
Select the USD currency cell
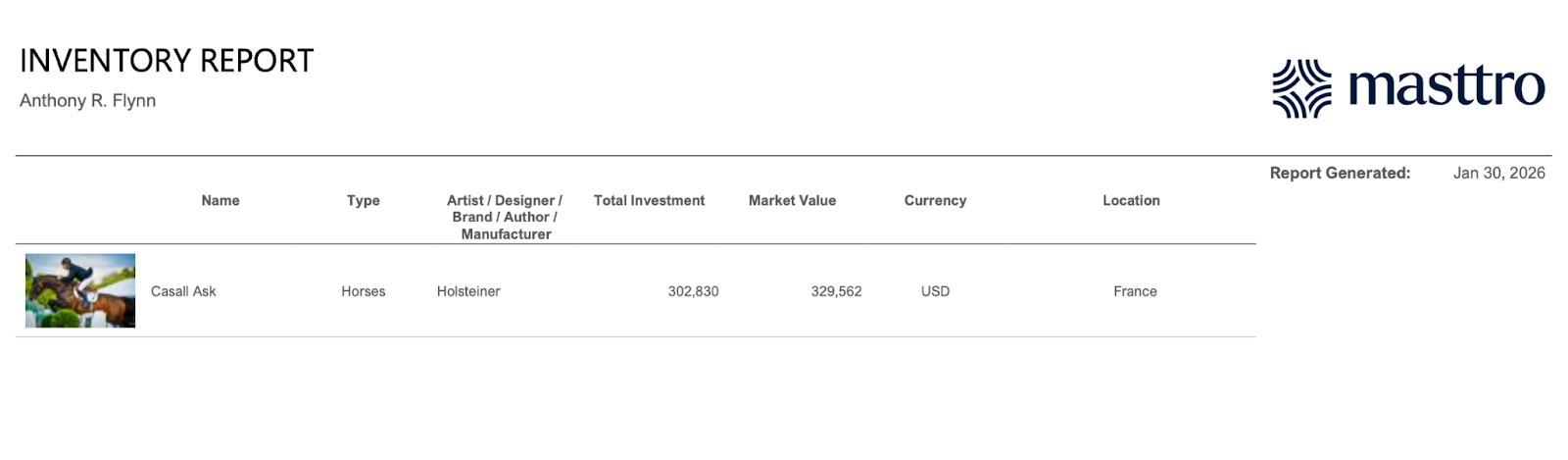pyautogui.click(x=935, y=291)
